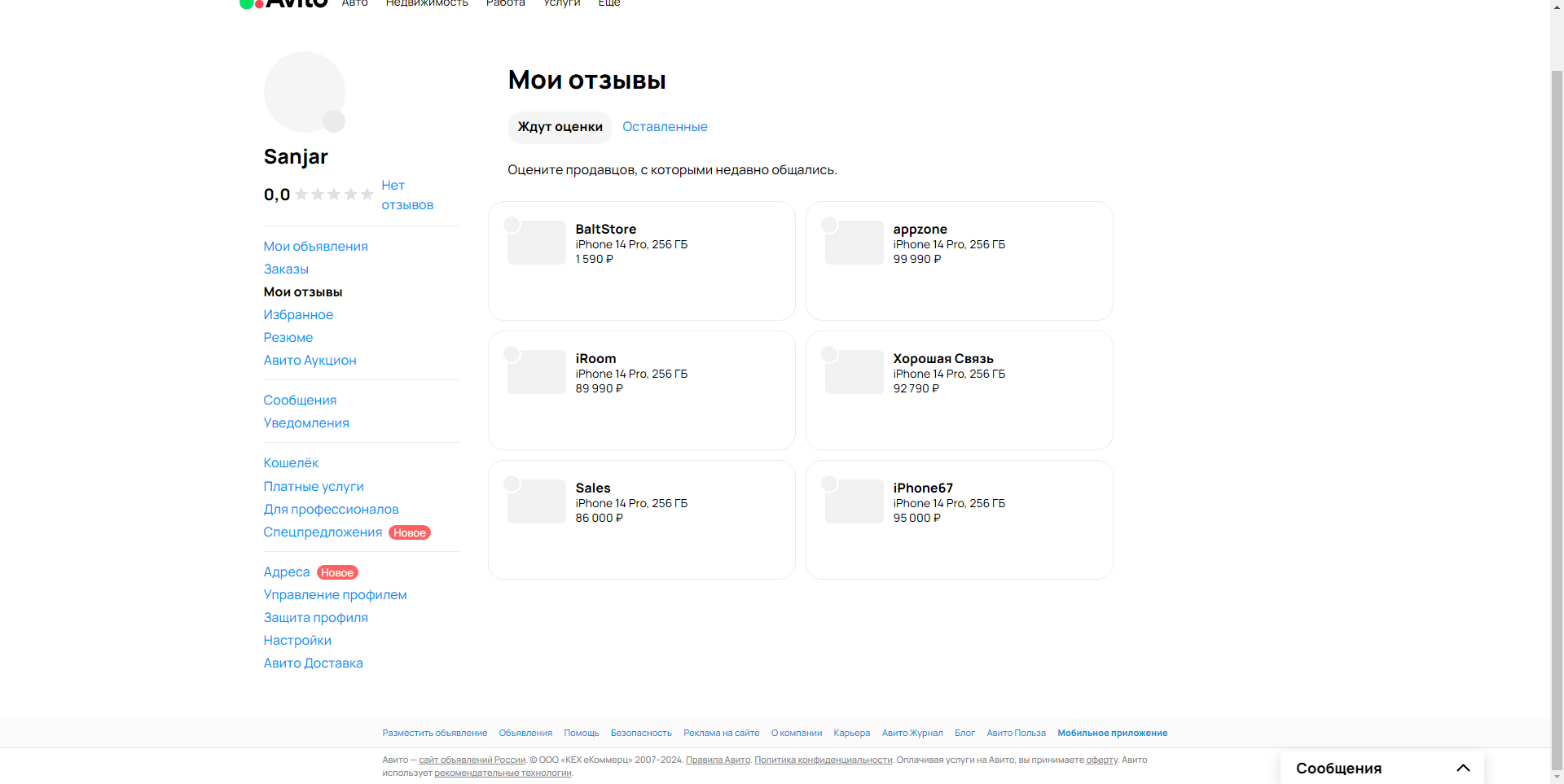Image resolution: width=1564 pixels, height=784 pixels.
Task: Click the iPhone67 item thumbnail
Action: tap(854, 501)
